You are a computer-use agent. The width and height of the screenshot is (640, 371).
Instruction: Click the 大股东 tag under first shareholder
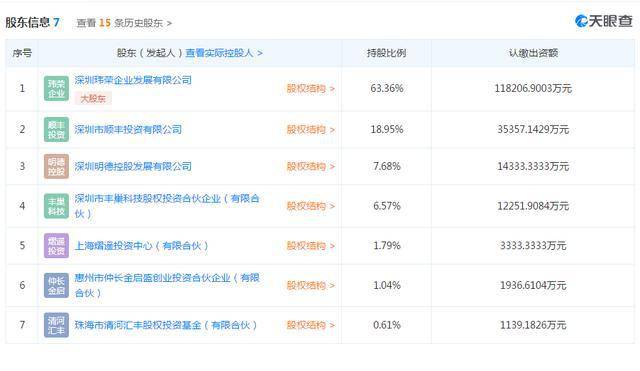click(x=93, y=98)
